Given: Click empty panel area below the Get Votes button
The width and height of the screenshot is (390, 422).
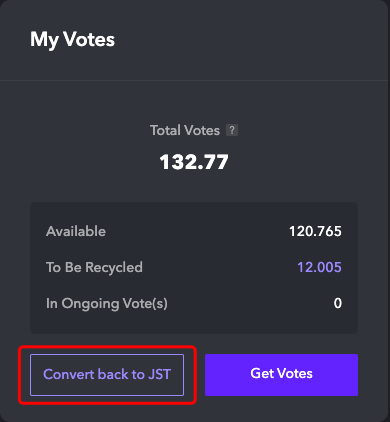Looking at the screenshot, I should click(281, 408).
